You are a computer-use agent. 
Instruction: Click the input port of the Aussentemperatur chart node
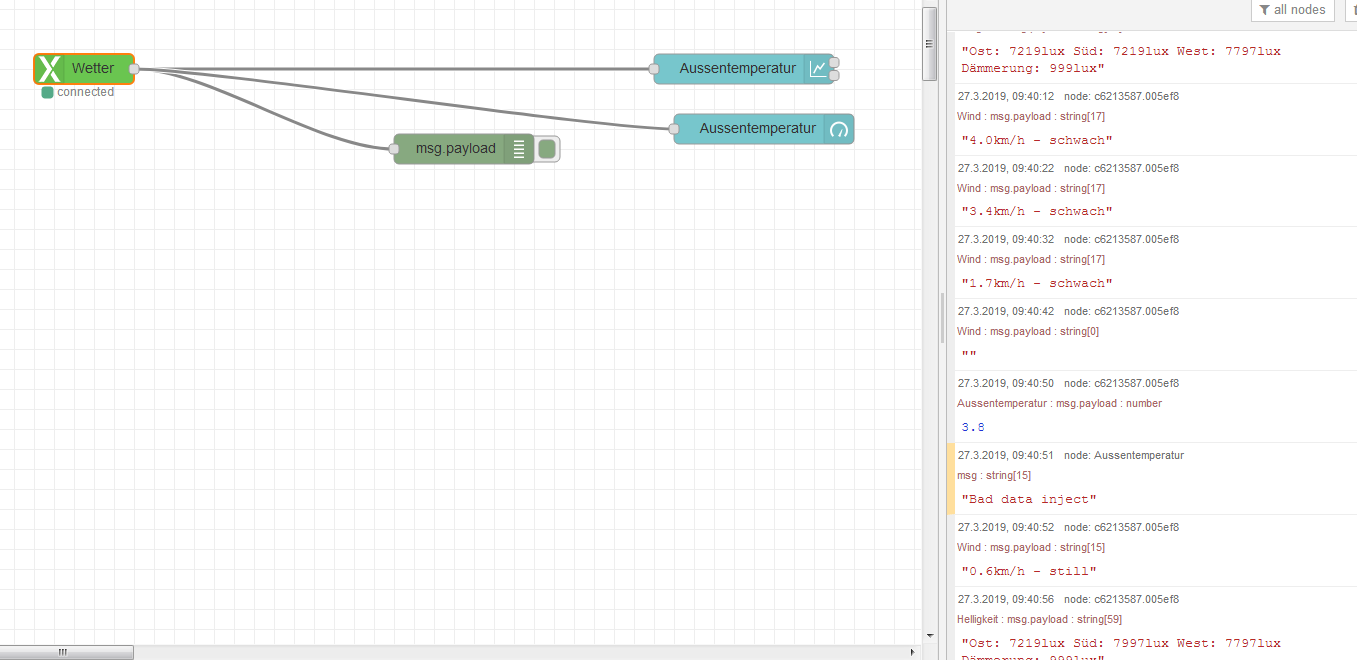[x=654, y=69]
